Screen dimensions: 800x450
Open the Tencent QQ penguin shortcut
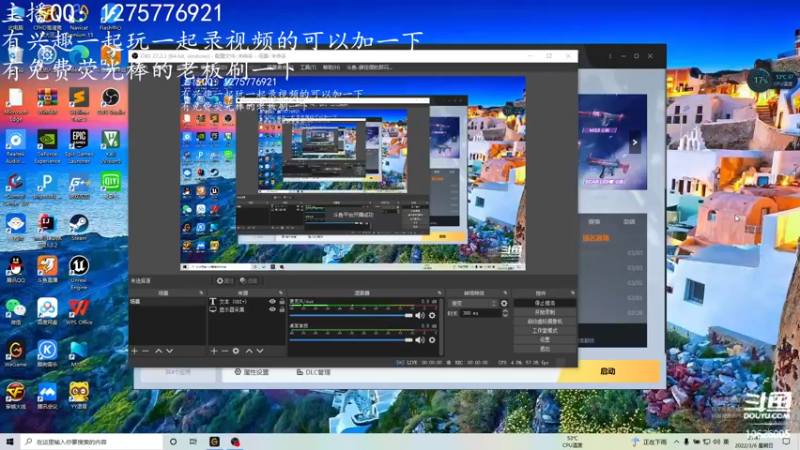pyautogui.click(x=15, y=269)
